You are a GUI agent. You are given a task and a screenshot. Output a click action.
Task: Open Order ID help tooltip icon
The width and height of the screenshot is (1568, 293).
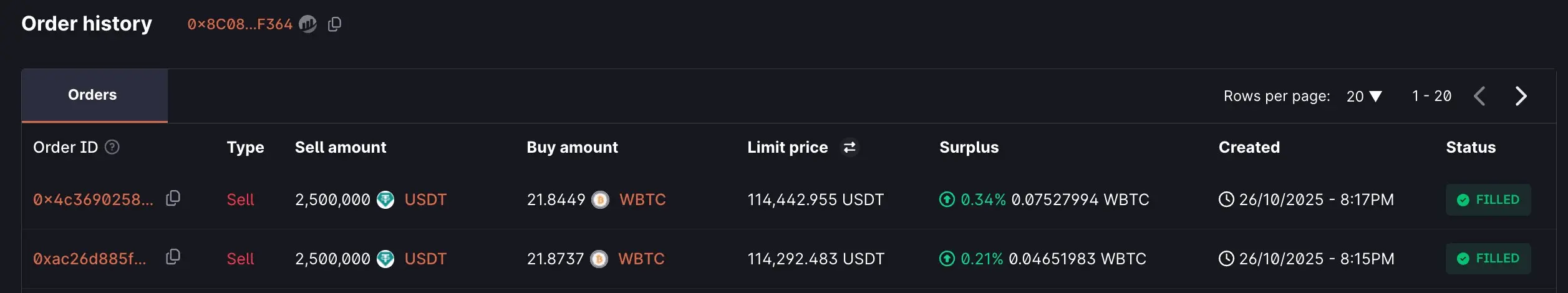112,147
